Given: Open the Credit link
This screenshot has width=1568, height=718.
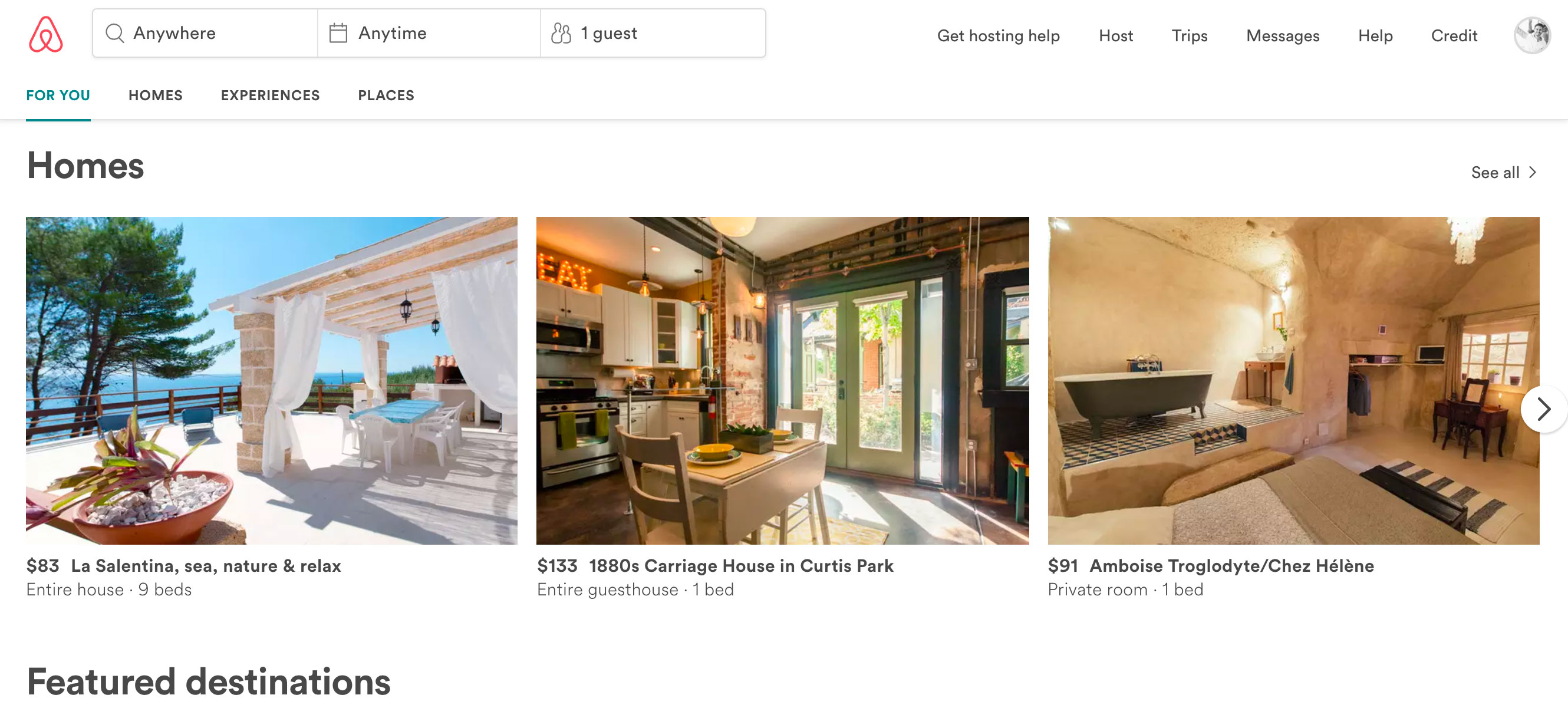Looking at the screenshot, I should point(1454,36).
